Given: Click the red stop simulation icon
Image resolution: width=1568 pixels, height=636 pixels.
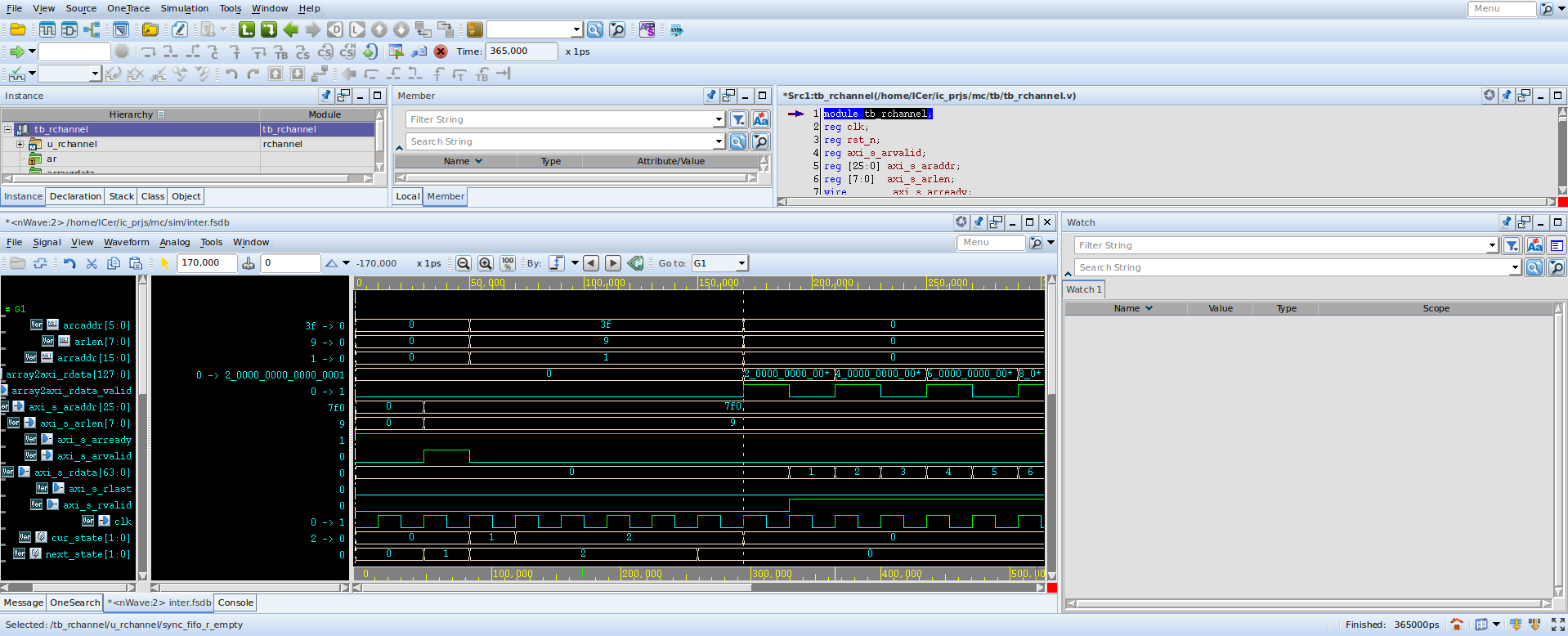Looking at the screenshot, I should [441, 52].
